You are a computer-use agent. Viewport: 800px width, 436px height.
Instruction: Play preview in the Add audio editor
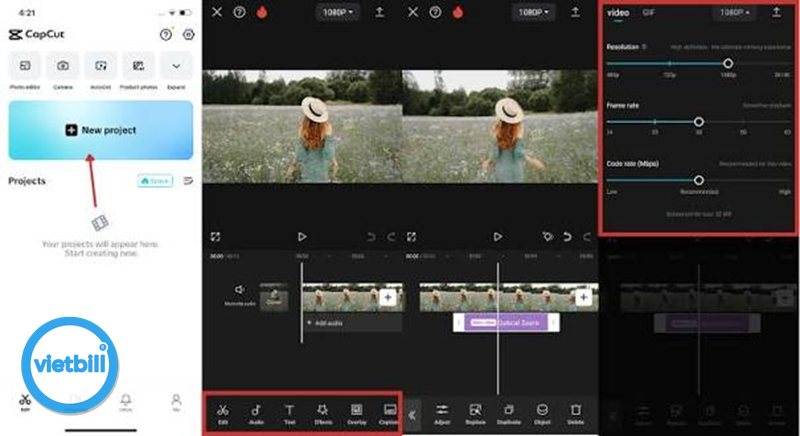click(x=302, y=237)
